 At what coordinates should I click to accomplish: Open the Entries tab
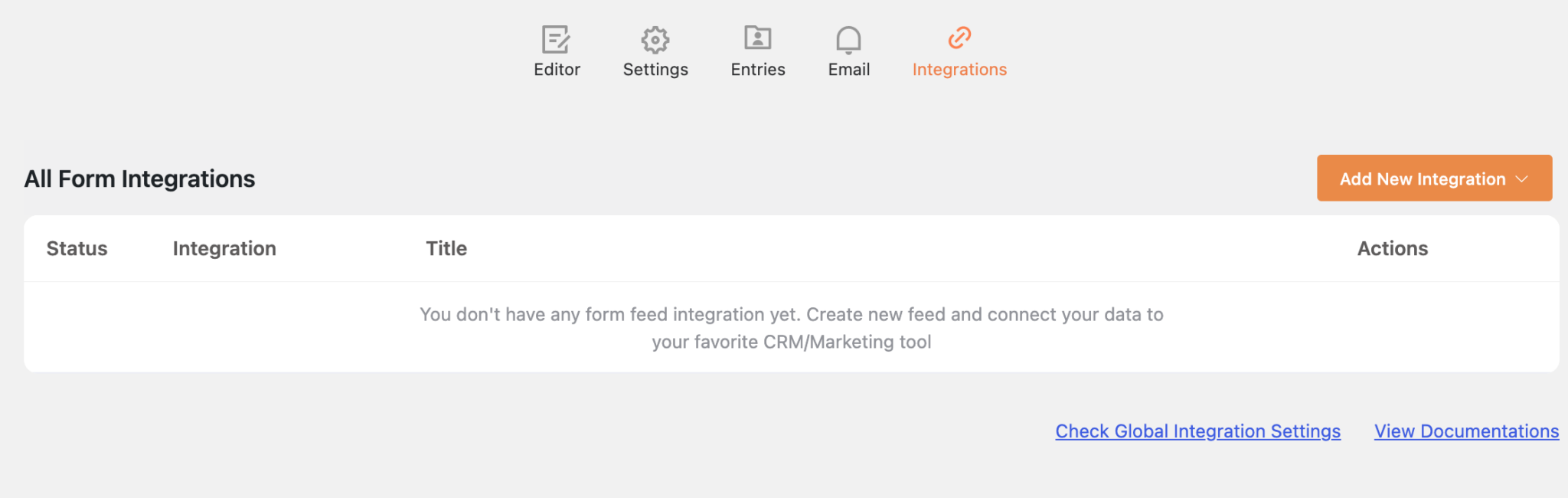(x=757, y=69)
